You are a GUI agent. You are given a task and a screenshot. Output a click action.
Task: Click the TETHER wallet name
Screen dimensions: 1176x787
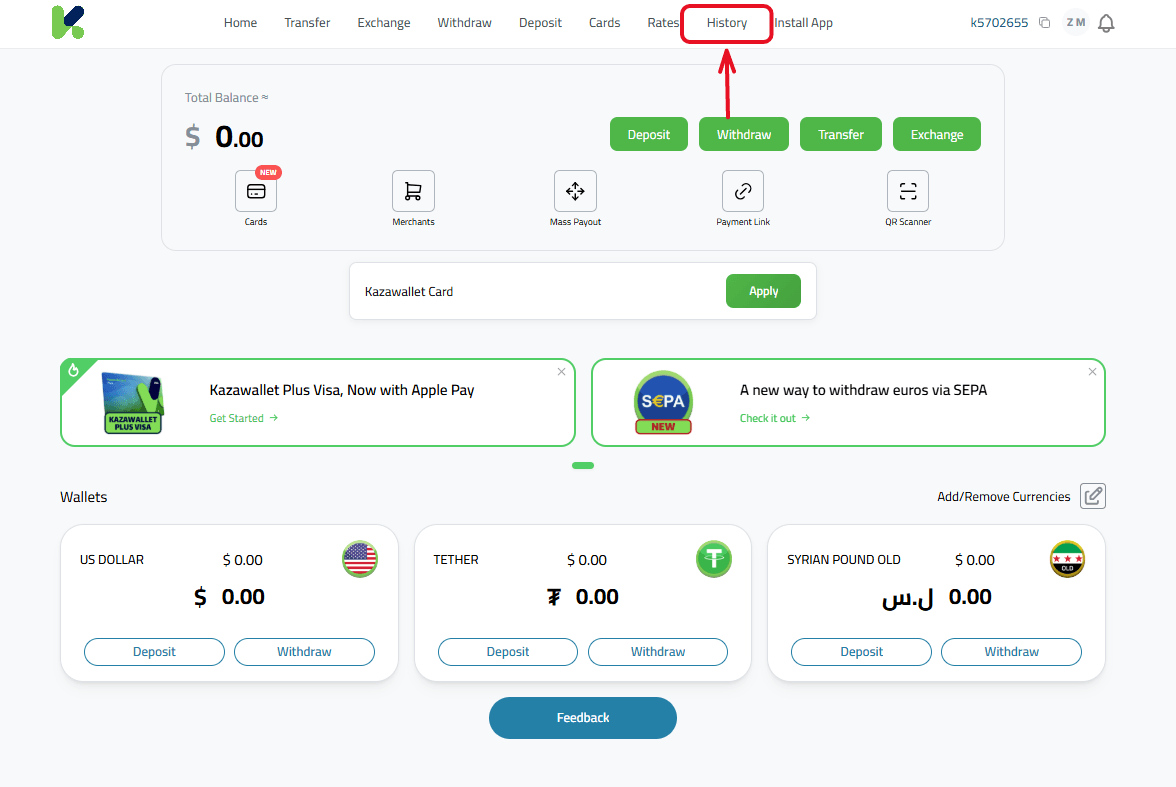456,560
